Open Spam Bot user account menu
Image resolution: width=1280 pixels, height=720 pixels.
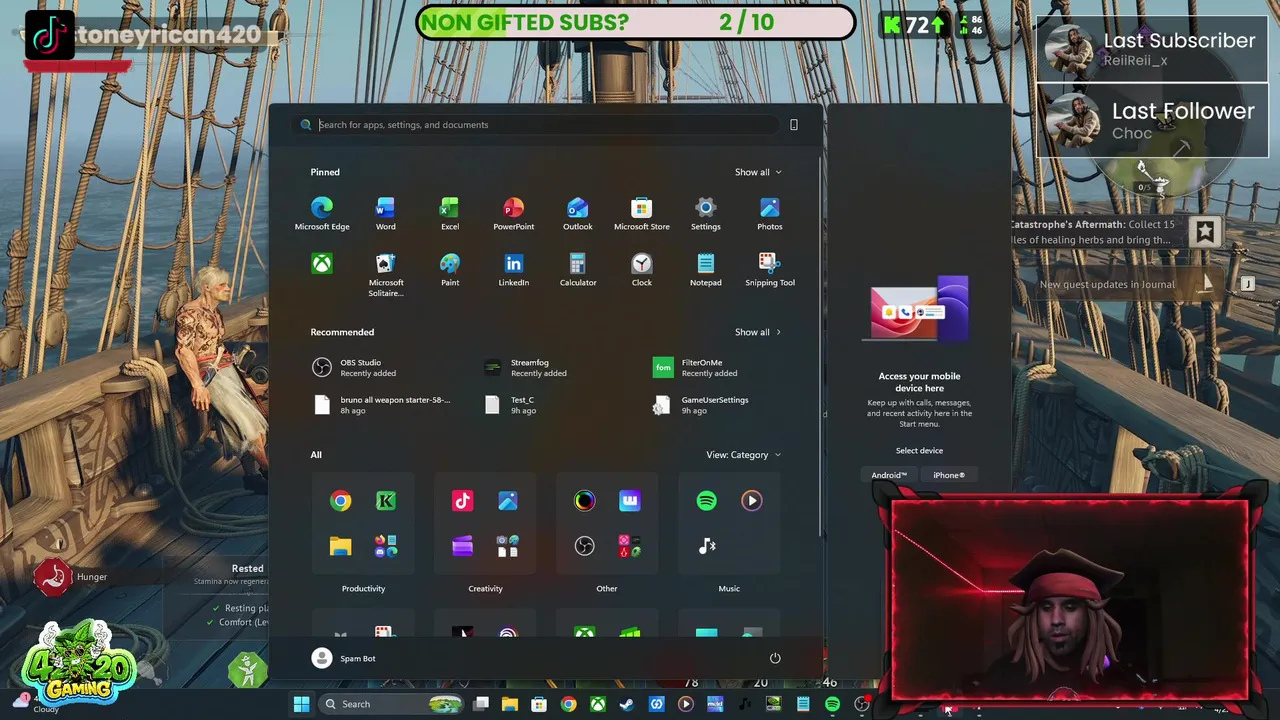pos(344,658)
